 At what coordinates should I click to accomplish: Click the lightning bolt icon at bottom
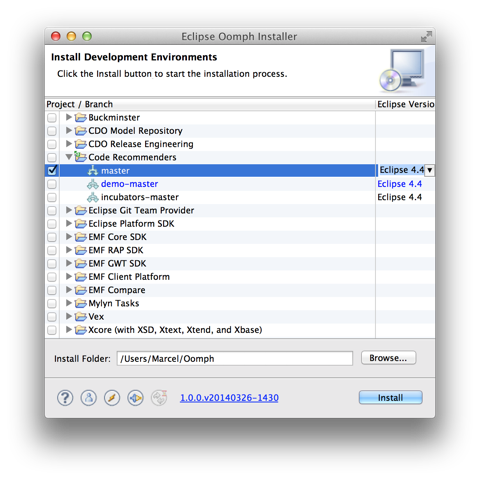click(112, 398)
